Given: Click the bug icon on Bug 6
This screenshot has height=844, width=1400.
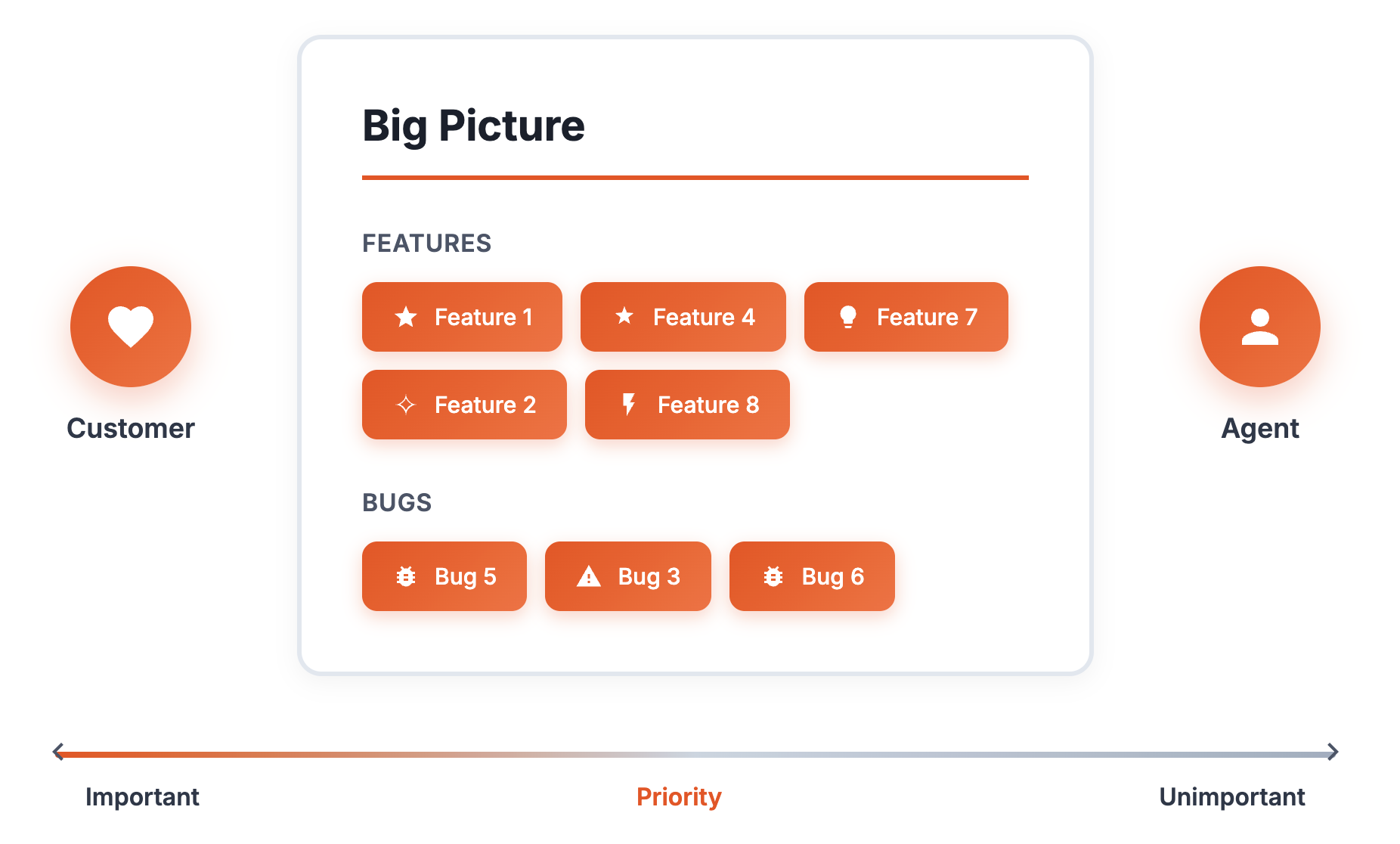Looking at the screenshot, I should click(773, 576).
